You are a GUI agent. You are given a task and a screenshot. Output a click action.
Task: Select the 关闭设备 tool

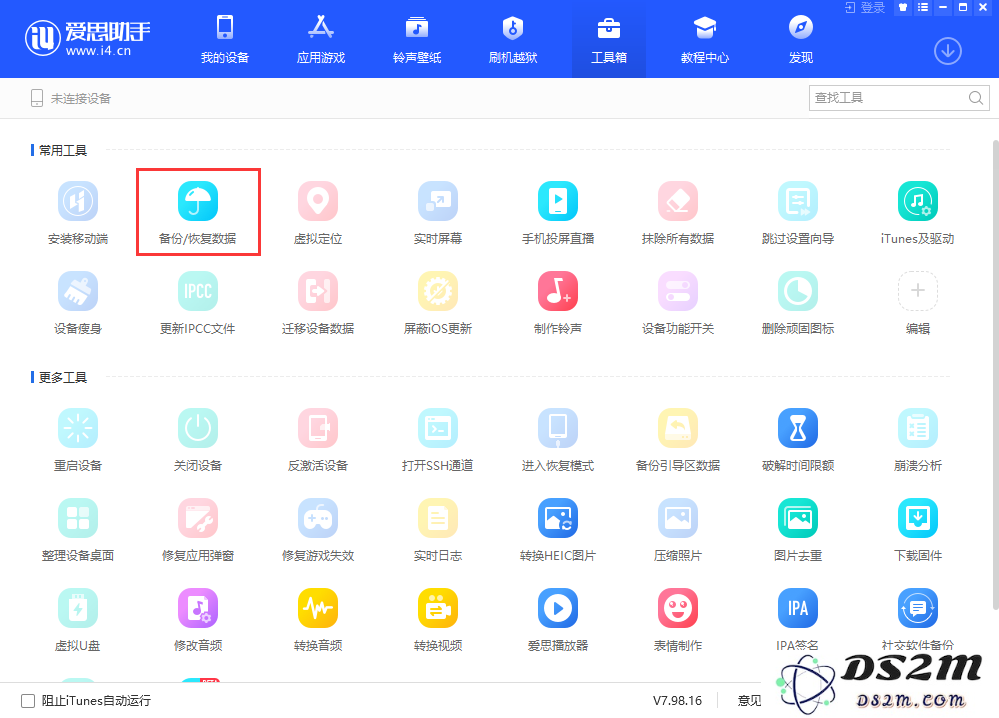click(x=198, y=440)
